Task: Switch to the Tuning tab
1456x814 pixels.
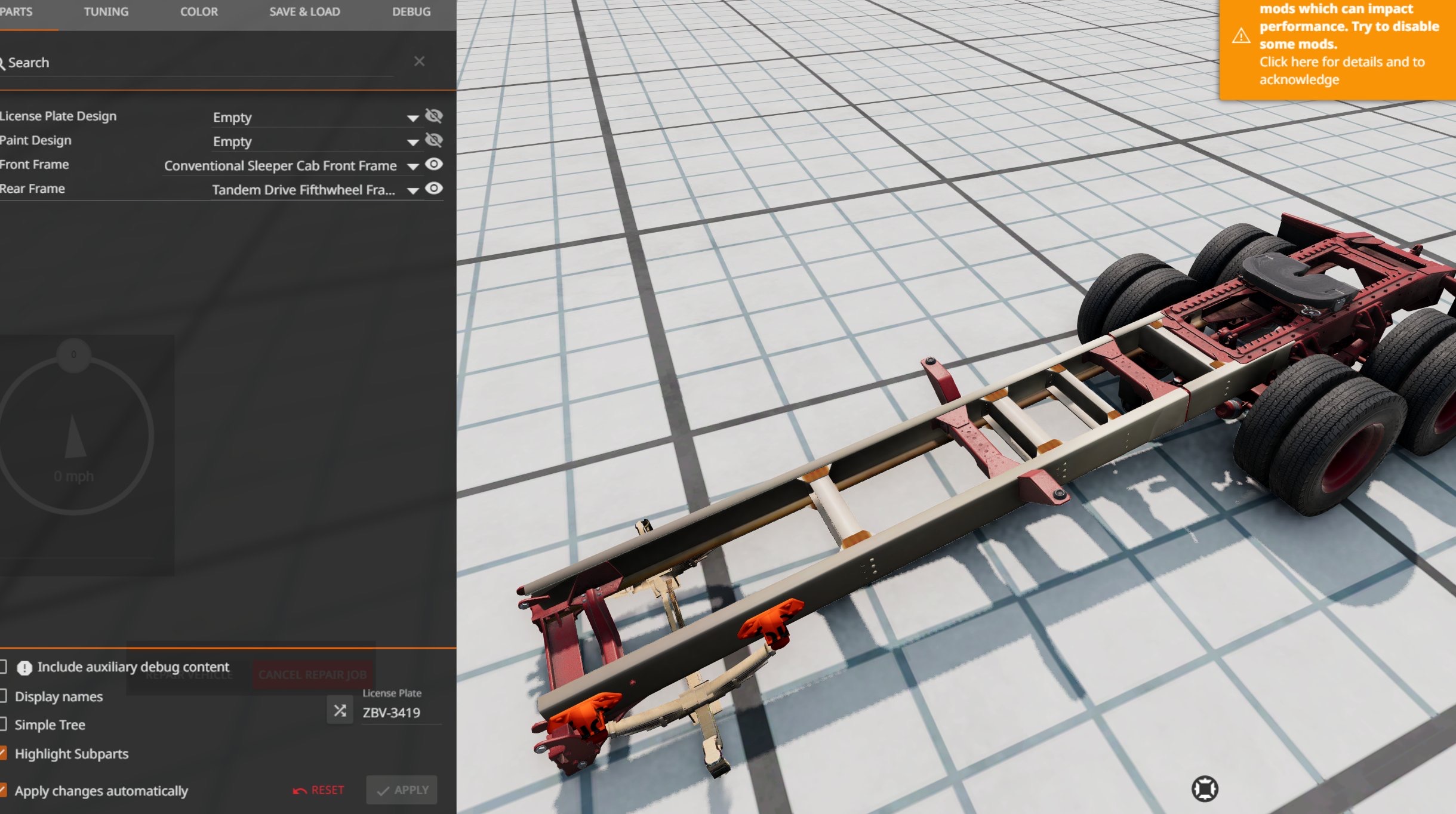Action: 106,12
